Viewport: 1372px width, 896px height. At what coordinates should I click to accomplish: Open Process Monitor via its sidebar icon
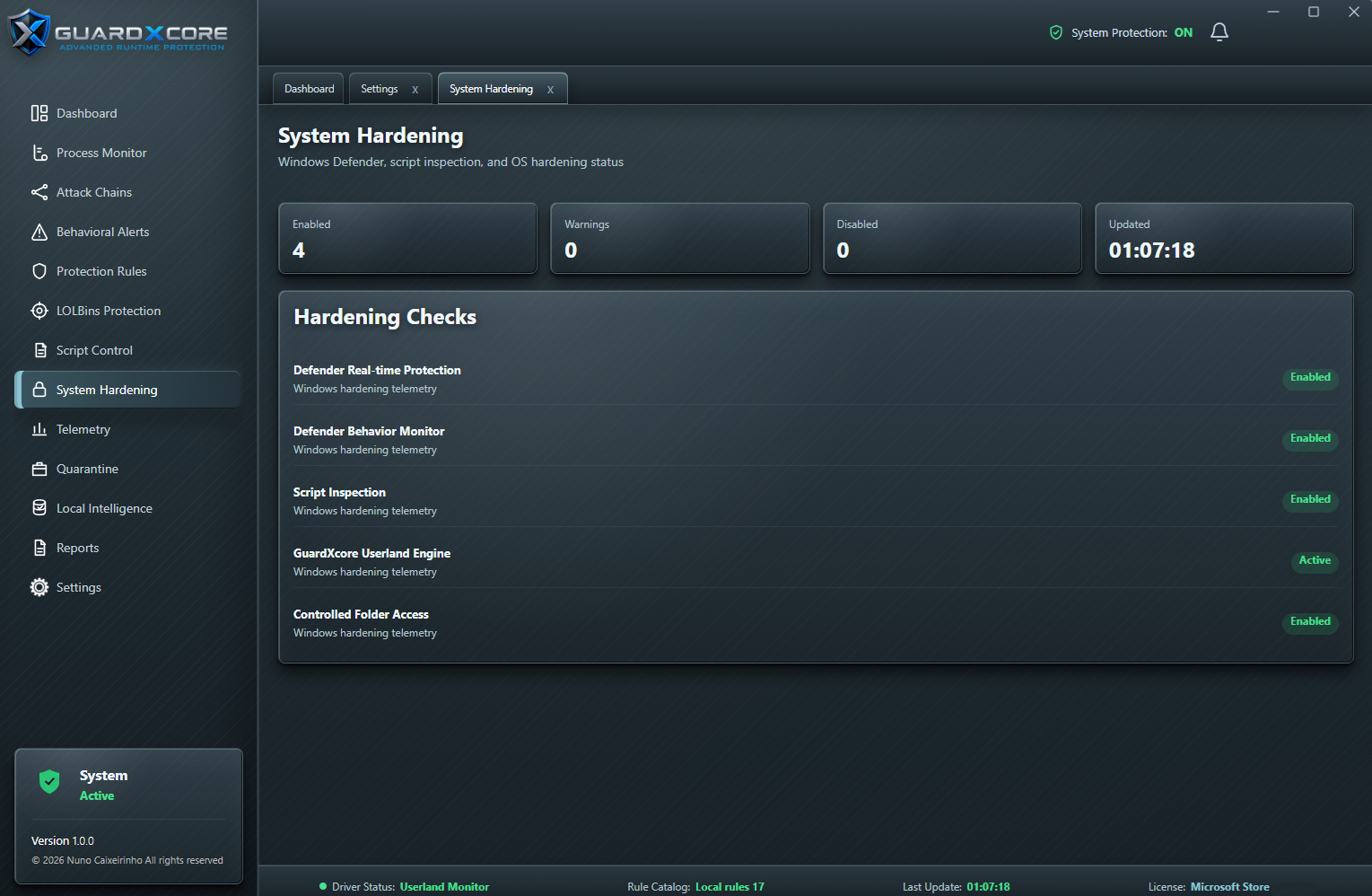[39, 153]
